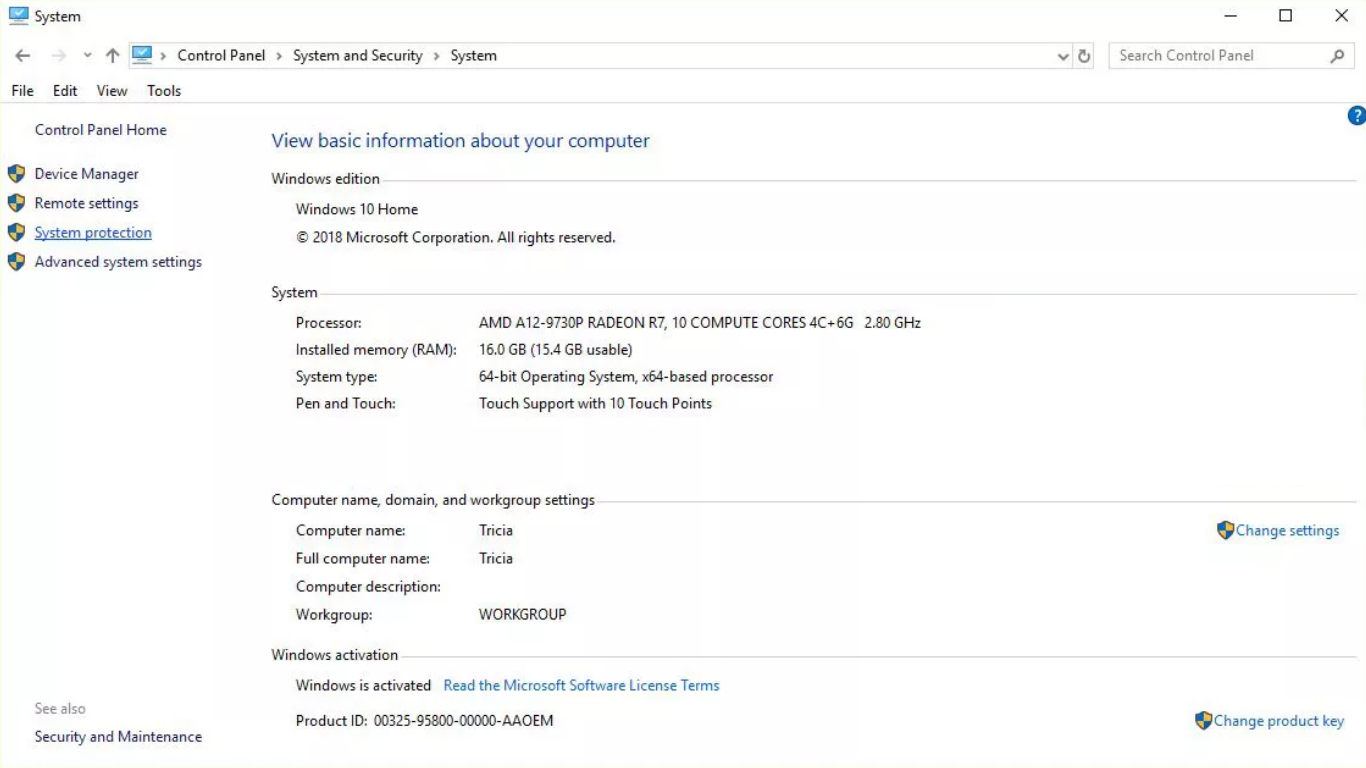Expand the chevron after System and Security
This screenshot has width=1366, height=768.
point(437,56)
